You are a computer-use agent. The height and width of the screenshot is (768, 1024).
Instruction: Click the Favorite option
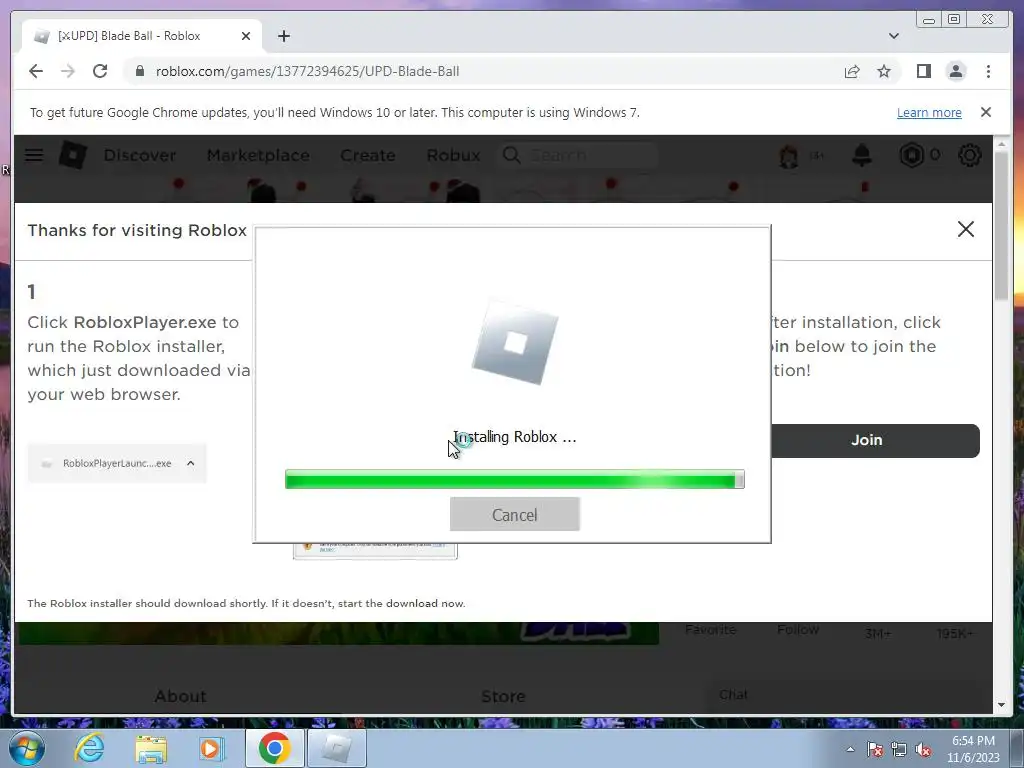711,630
